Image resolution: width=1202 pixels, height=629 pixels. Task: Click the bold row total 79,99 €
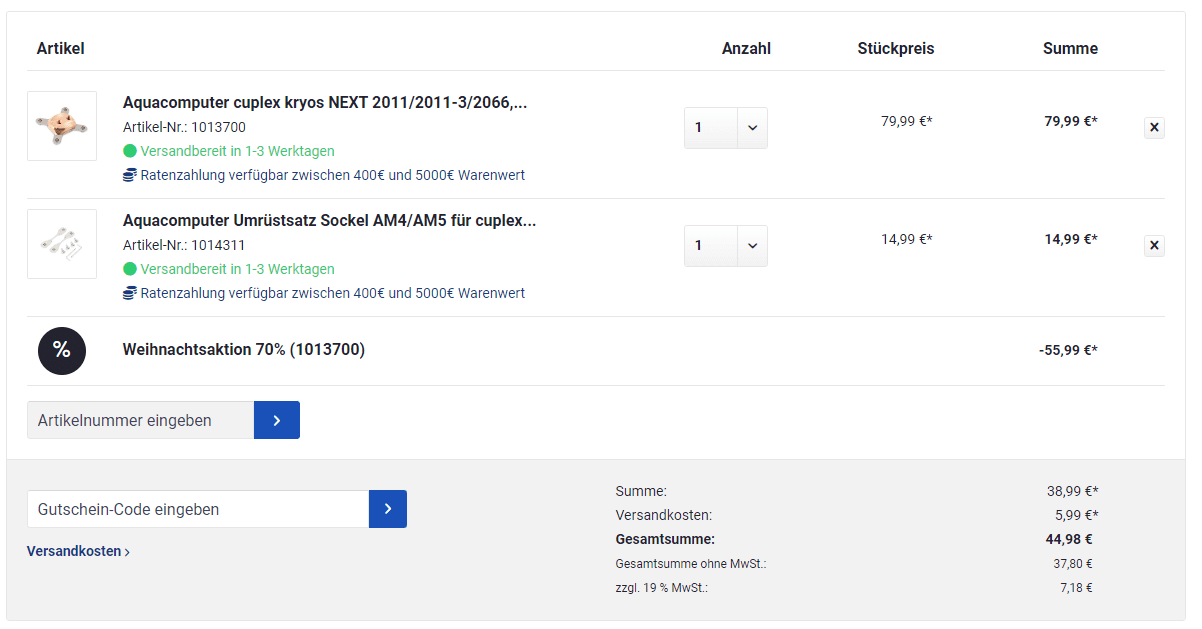click(1071, 121)
